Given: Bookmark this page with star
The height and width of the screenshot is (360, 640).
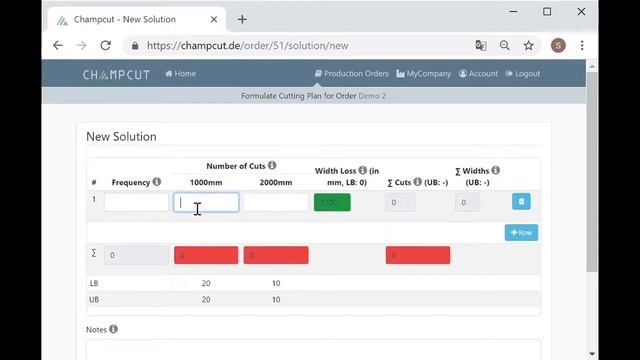Looking at the screenshot, I should (529, 45).
